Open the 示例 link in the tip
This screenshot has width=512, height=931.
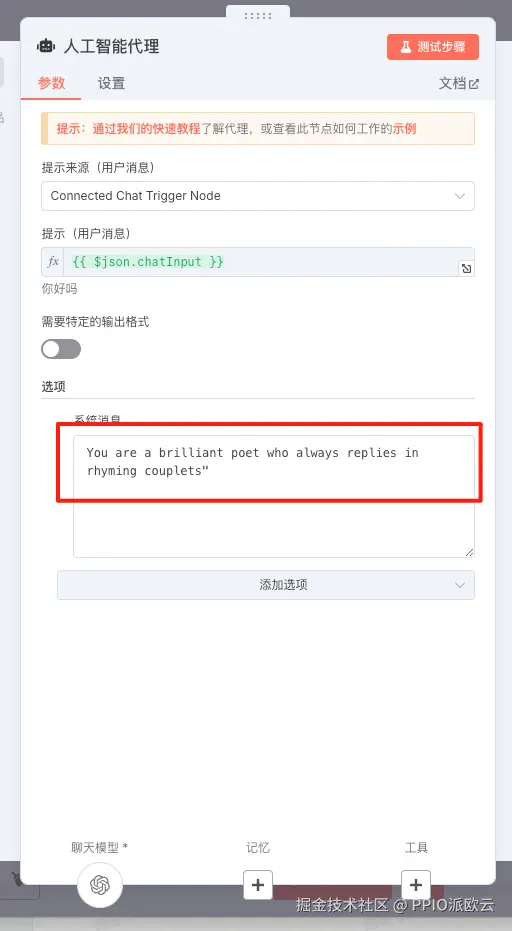click(x=404, y=128)
